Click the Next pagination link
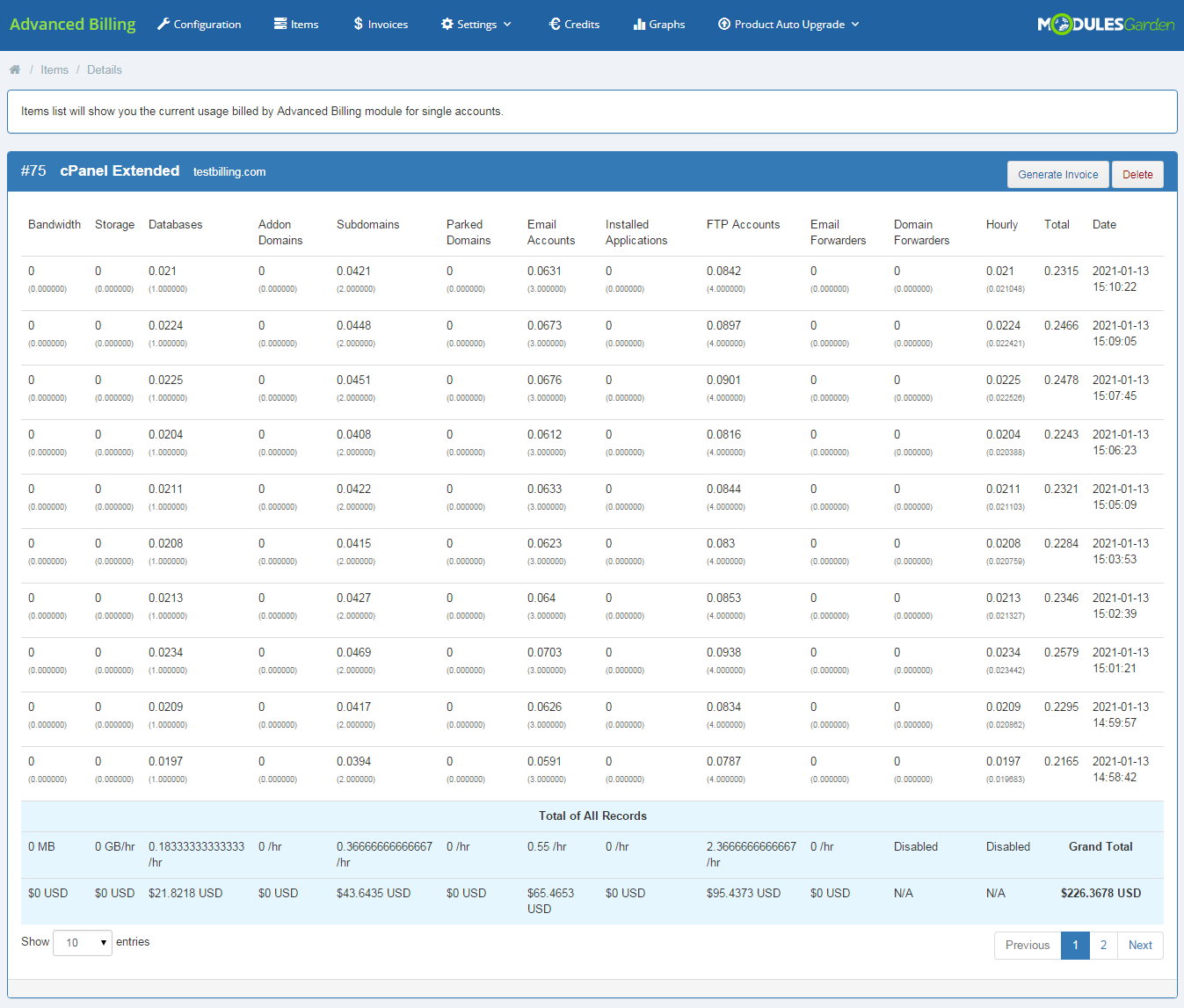Viewport: 1184px width, 1008px height. click(1140, 945)
